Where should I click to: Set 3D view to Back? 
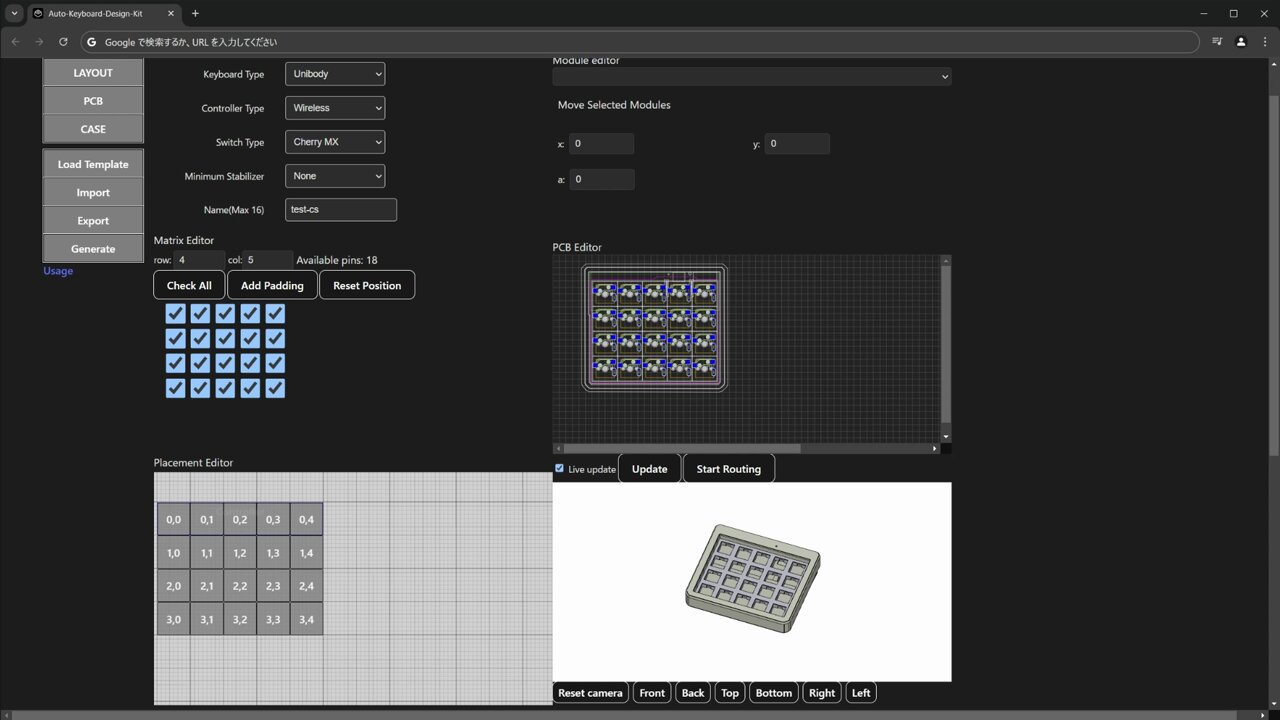[693, 693]
